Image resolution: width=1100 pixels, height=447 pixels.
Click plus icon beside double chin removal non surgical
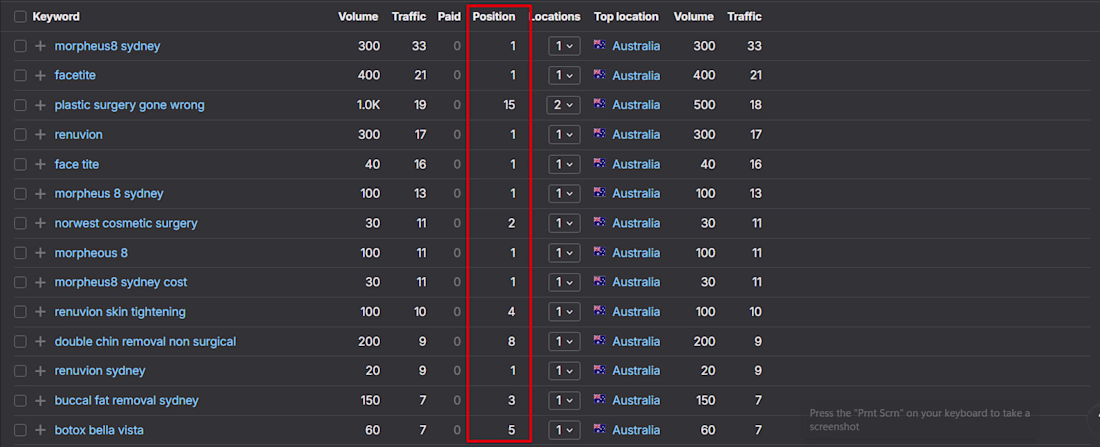(x=41, y=342)
